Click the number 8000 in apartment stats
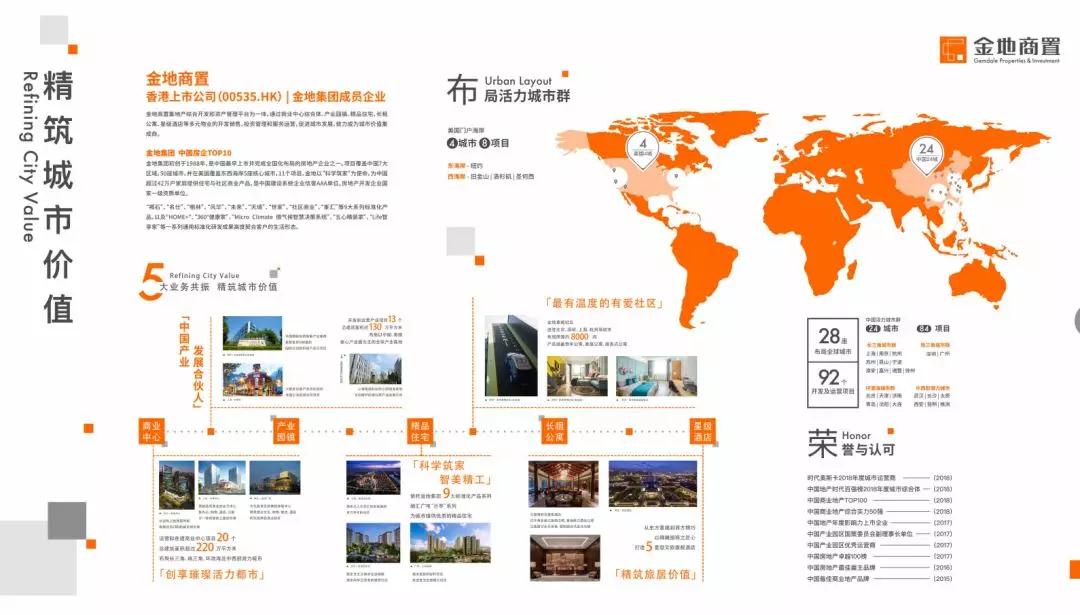 click(579, 337)
